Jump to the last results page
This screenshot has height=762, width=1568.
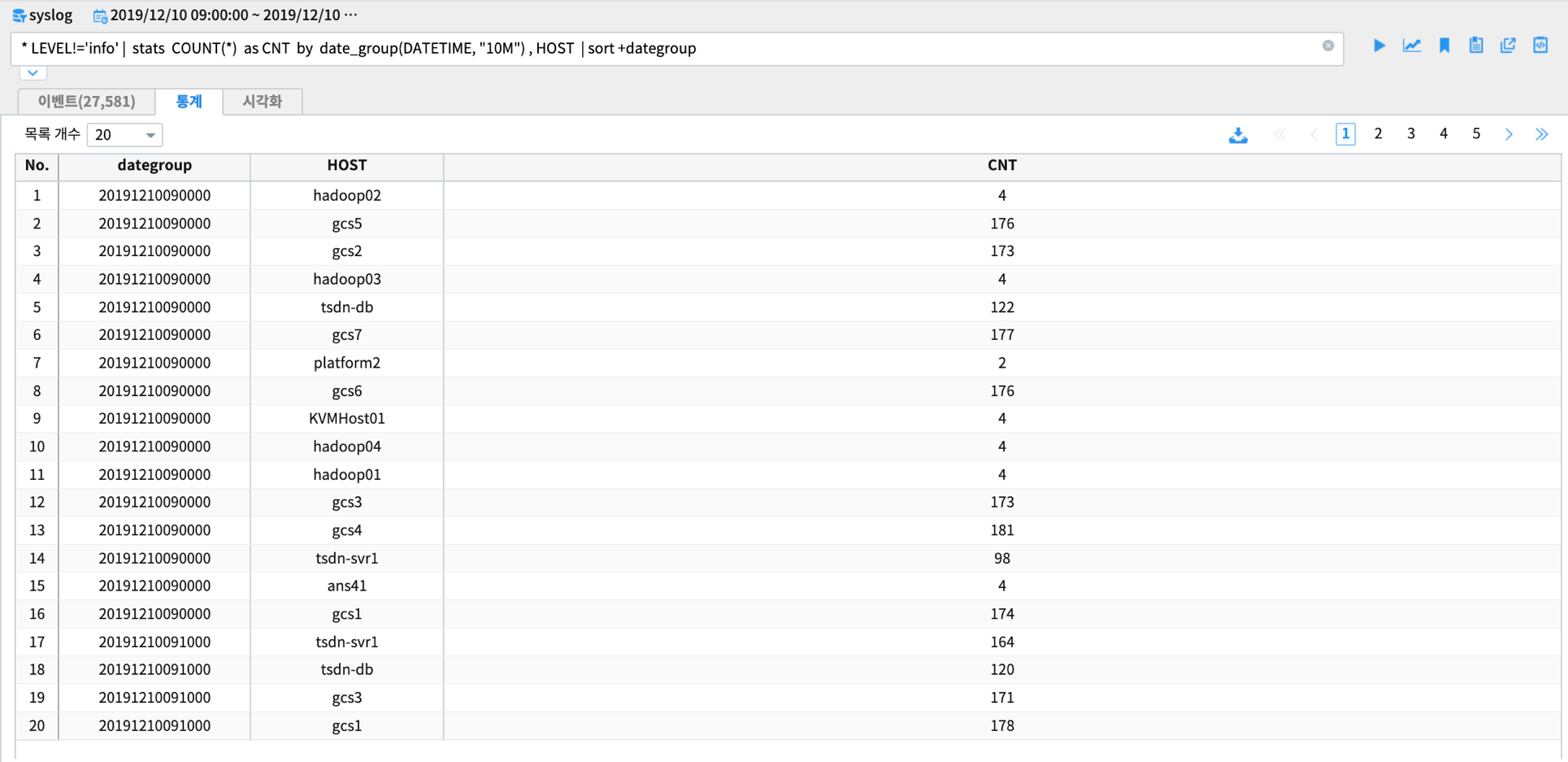point(1542,134)
